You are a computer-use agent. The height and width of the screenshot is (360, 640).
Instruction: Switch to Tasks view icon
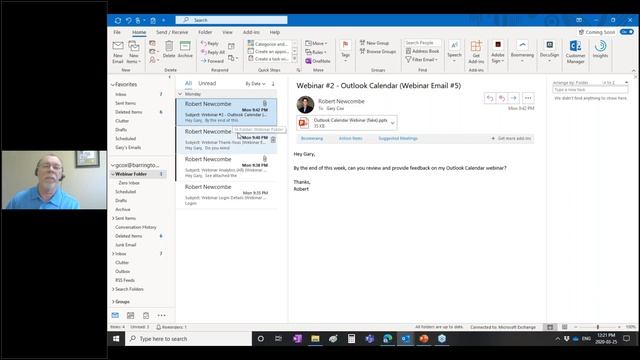(146, 315)
